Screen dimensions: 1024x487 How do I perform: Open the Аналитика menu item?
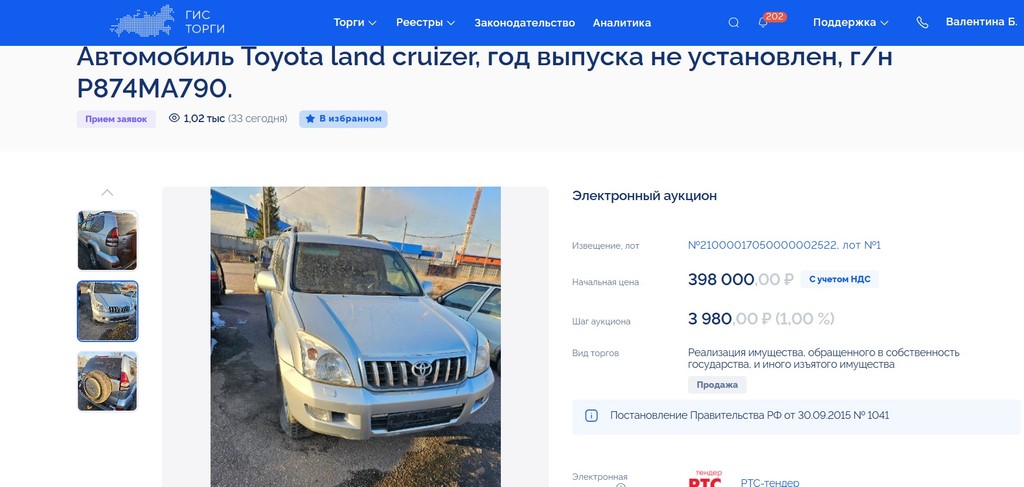coord(622,23)
